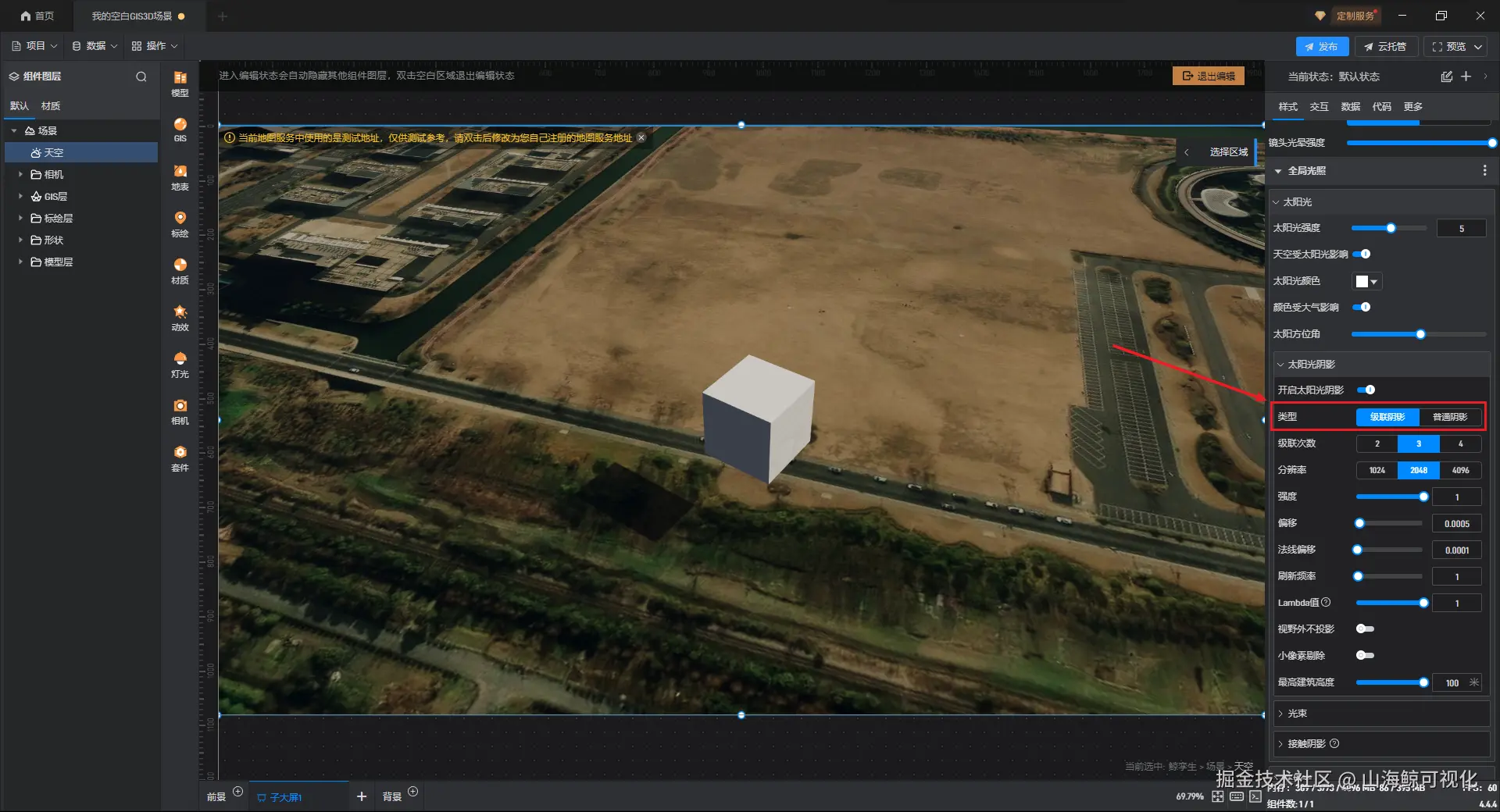Open the 项目 dropdown menu

pyautogui.click(x=35, y=46)
